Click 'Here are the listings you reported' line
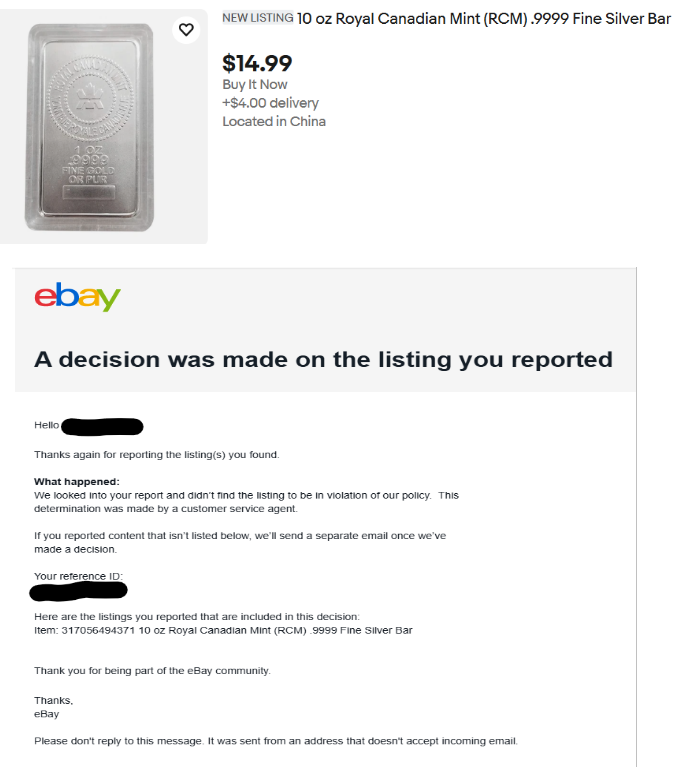The image size is (681, 767). [x=197, y=617]
